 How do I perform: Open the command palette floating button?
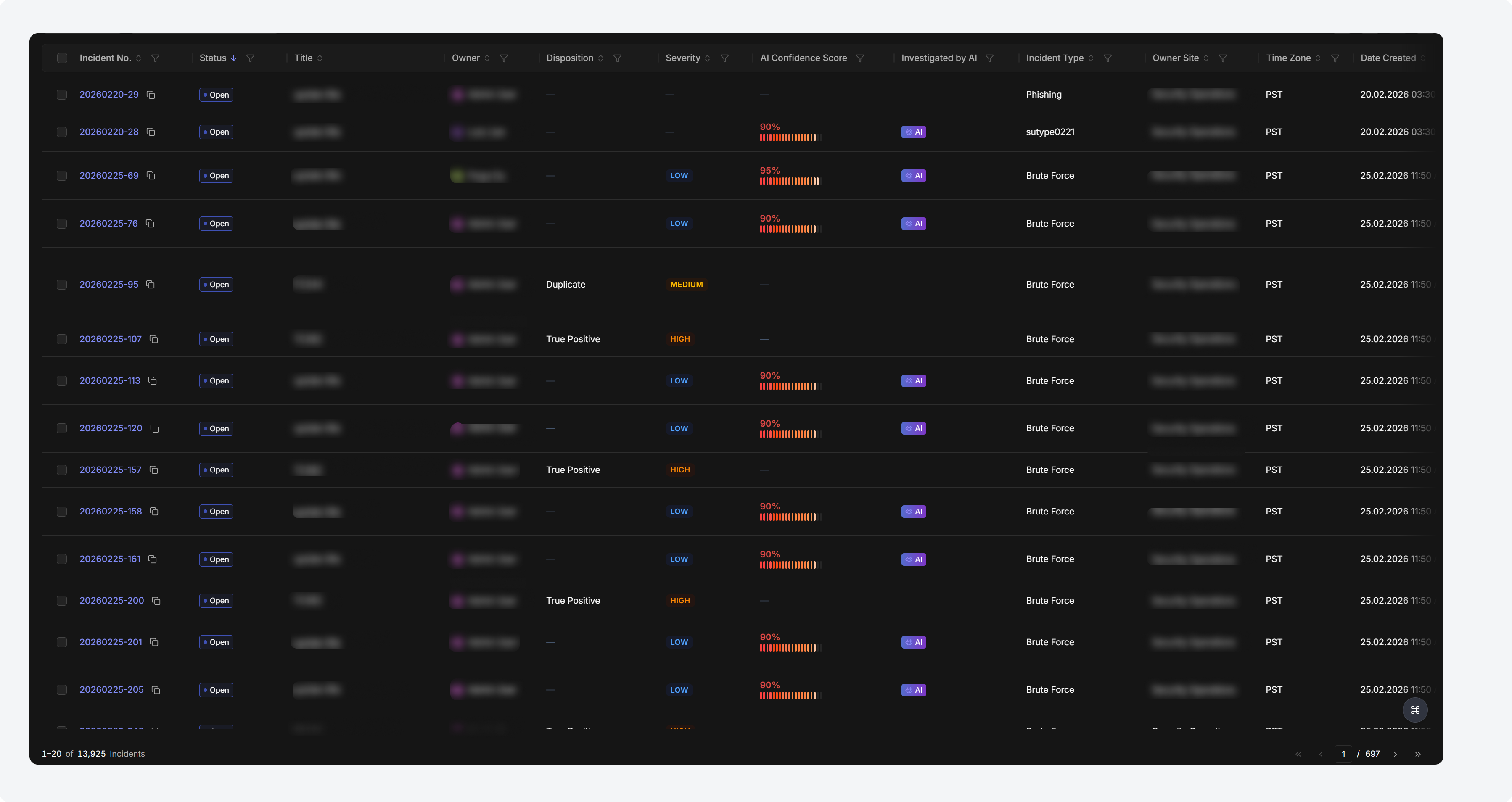click(1415, 710)
